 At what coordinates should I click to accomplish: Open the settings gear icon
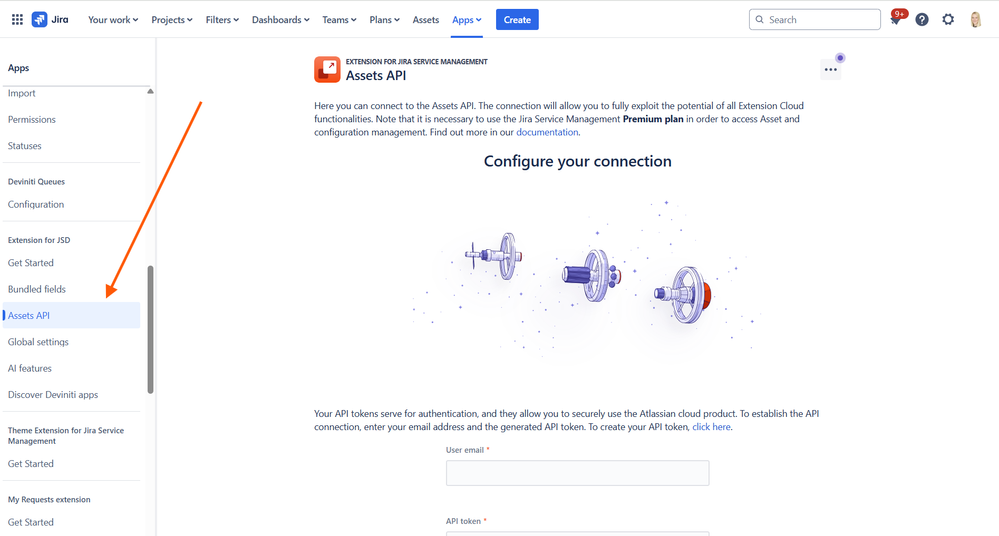[x=948, y=20]
